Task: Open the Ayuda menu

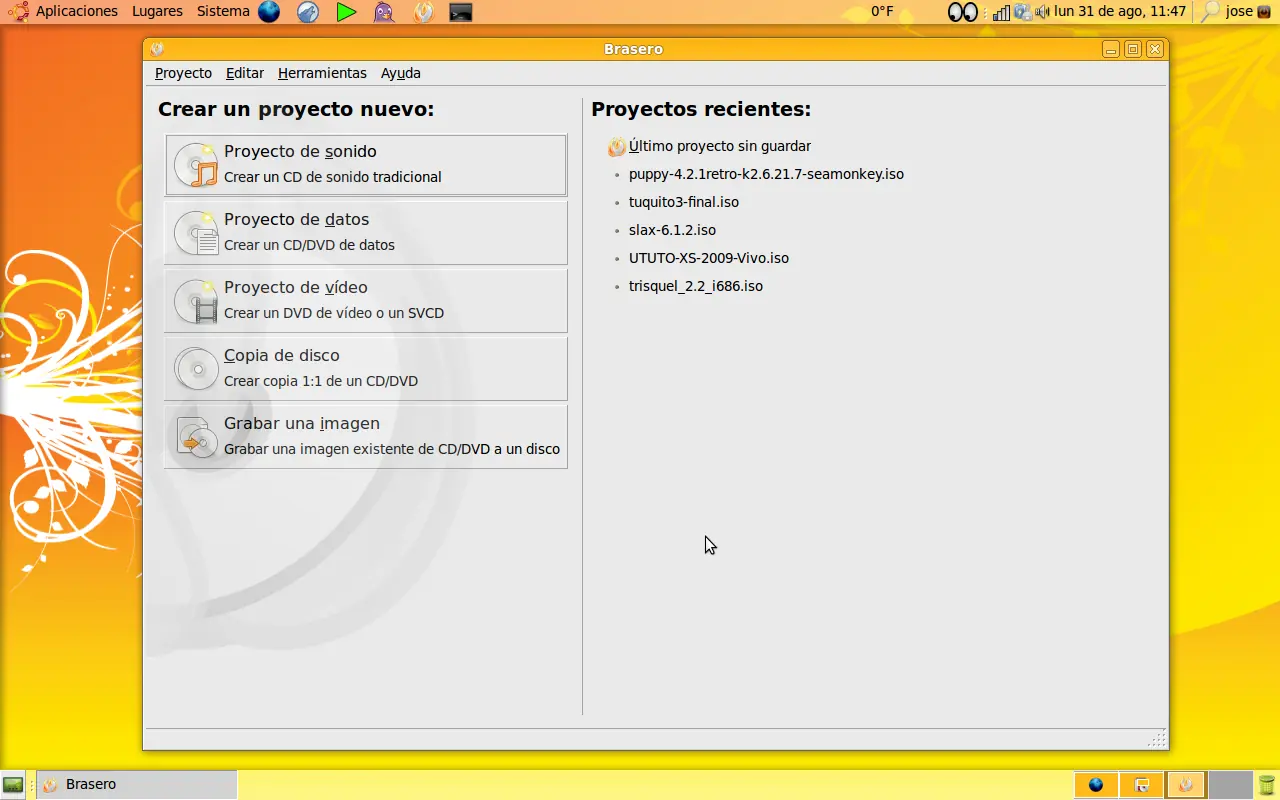Action: tap(401, 73)
